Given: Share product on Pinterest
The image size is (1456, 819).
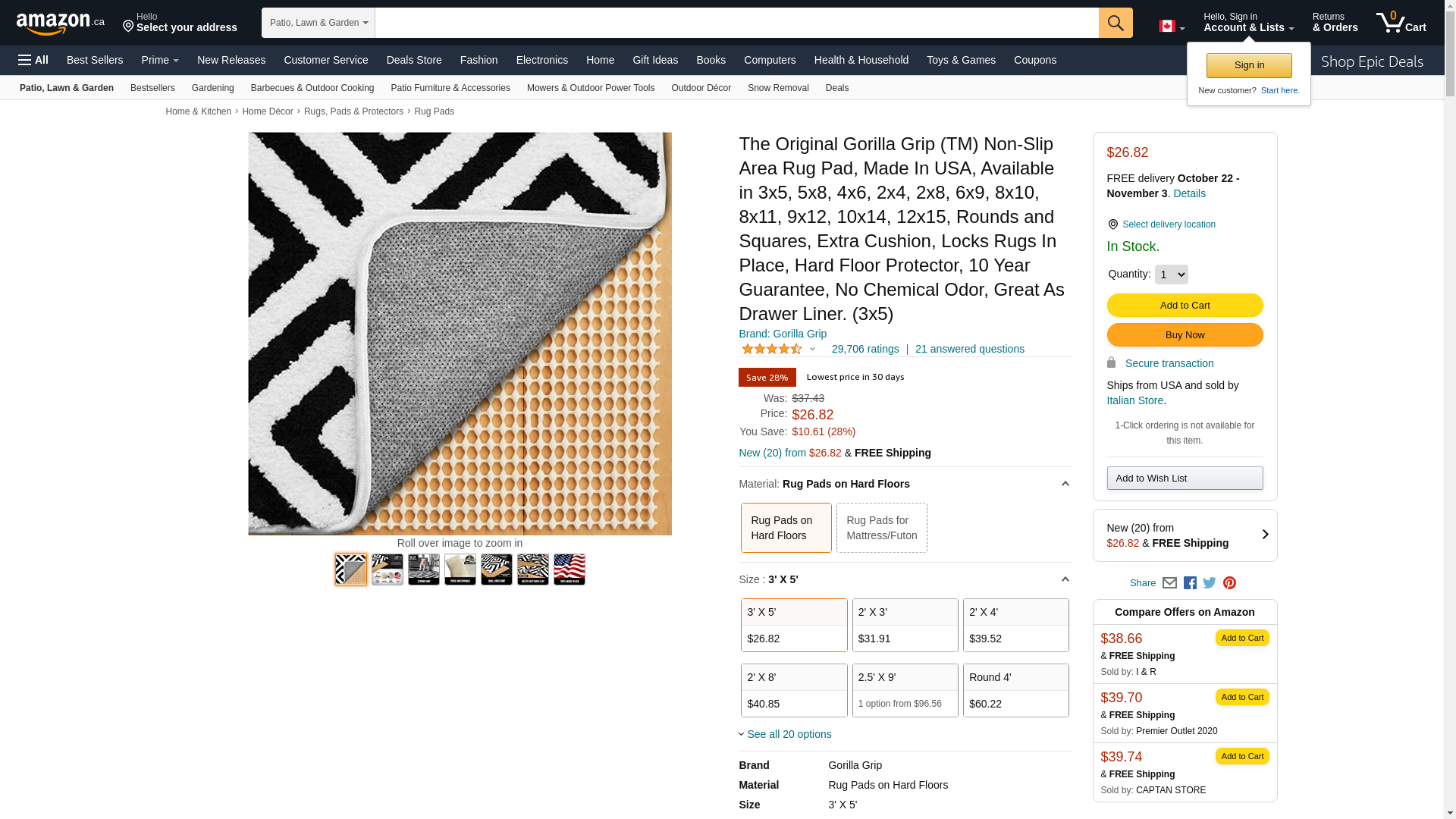Looking at the screenshot, I should [x=1229, y=583].
